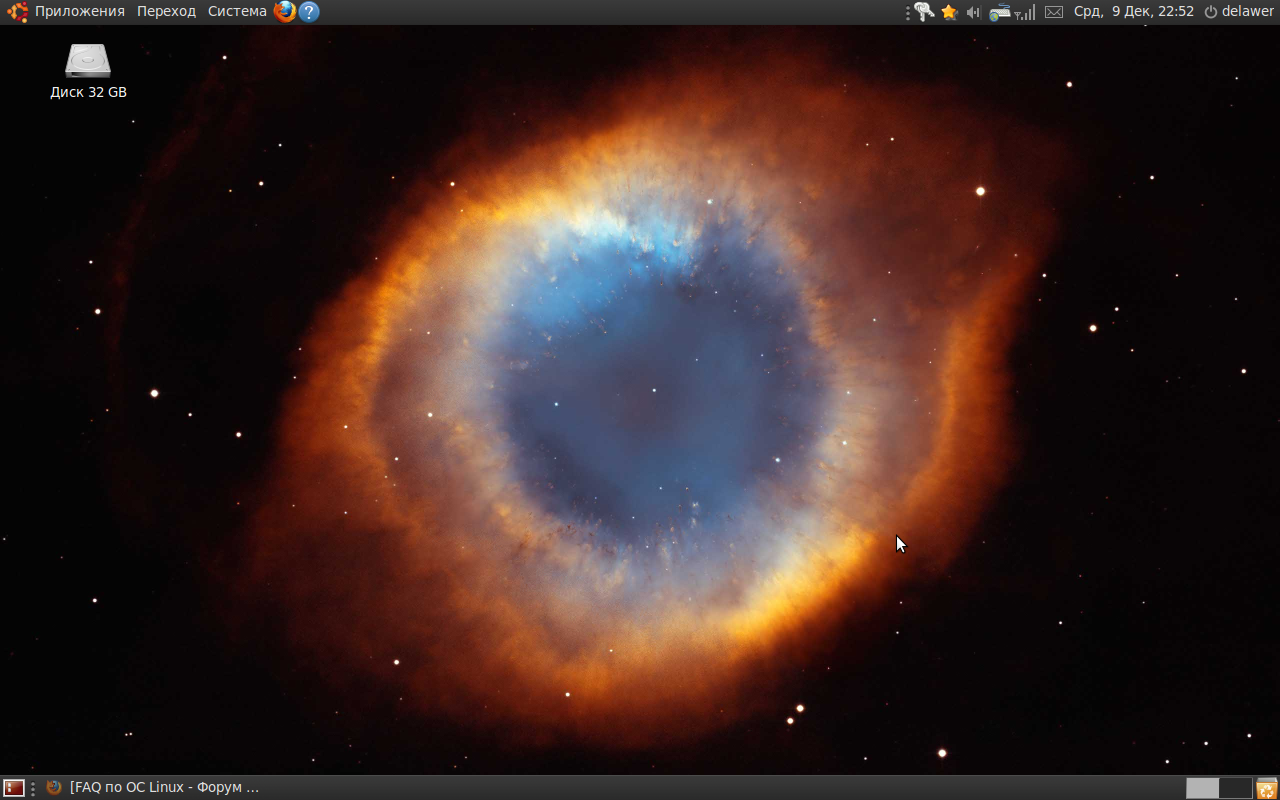This screenshot has height=800, width=1280.
Task: Launch Firefox from the top panel
Action: 285,12
